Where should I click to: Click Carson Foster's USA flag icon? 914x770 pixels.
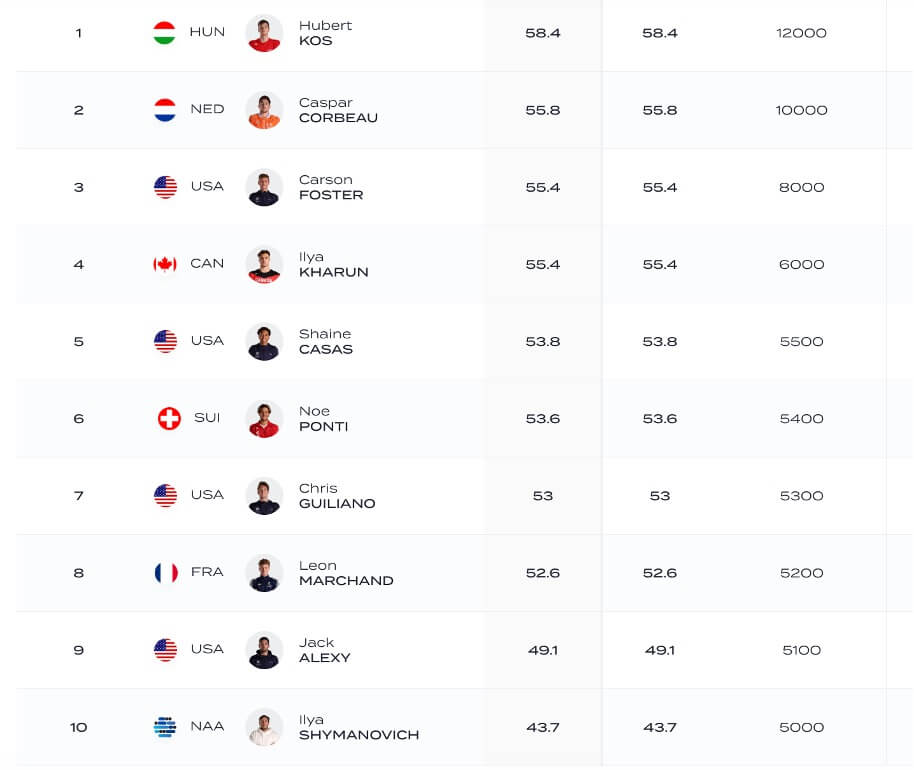[x=165, y=187]
